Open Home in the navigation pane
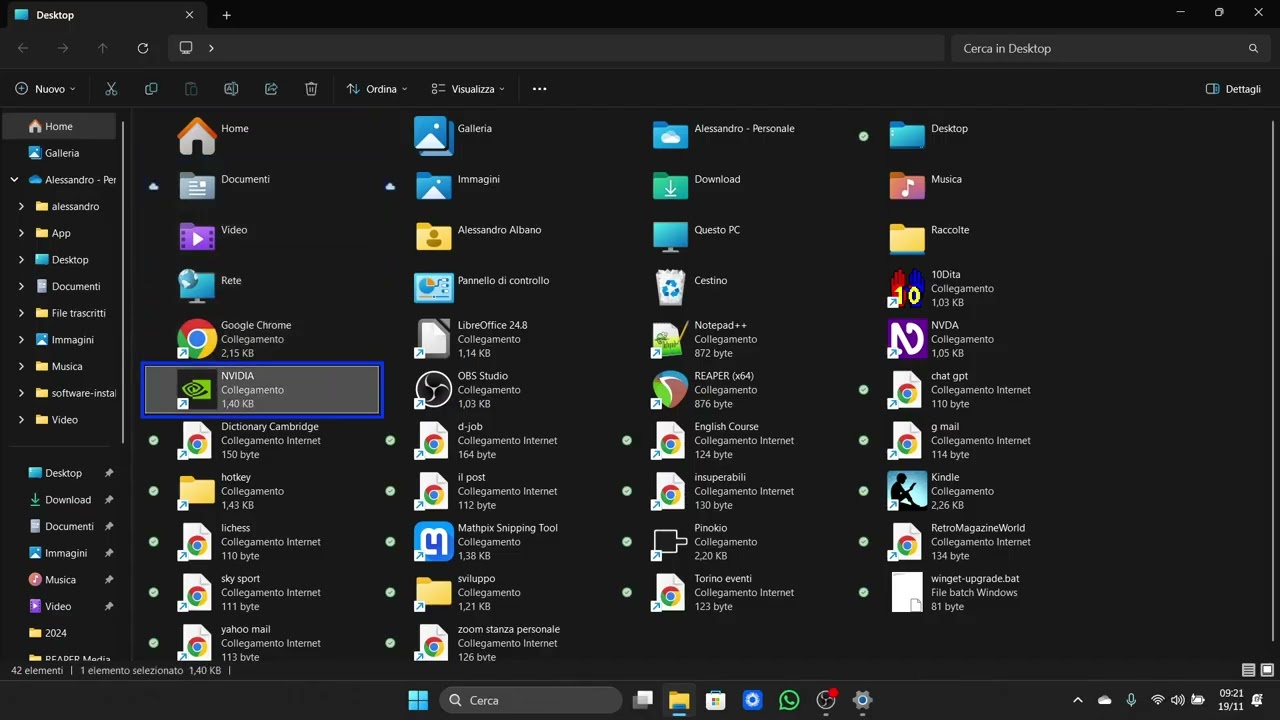Viewport: 1280px width, 720px height. click(x=59, y=127)
